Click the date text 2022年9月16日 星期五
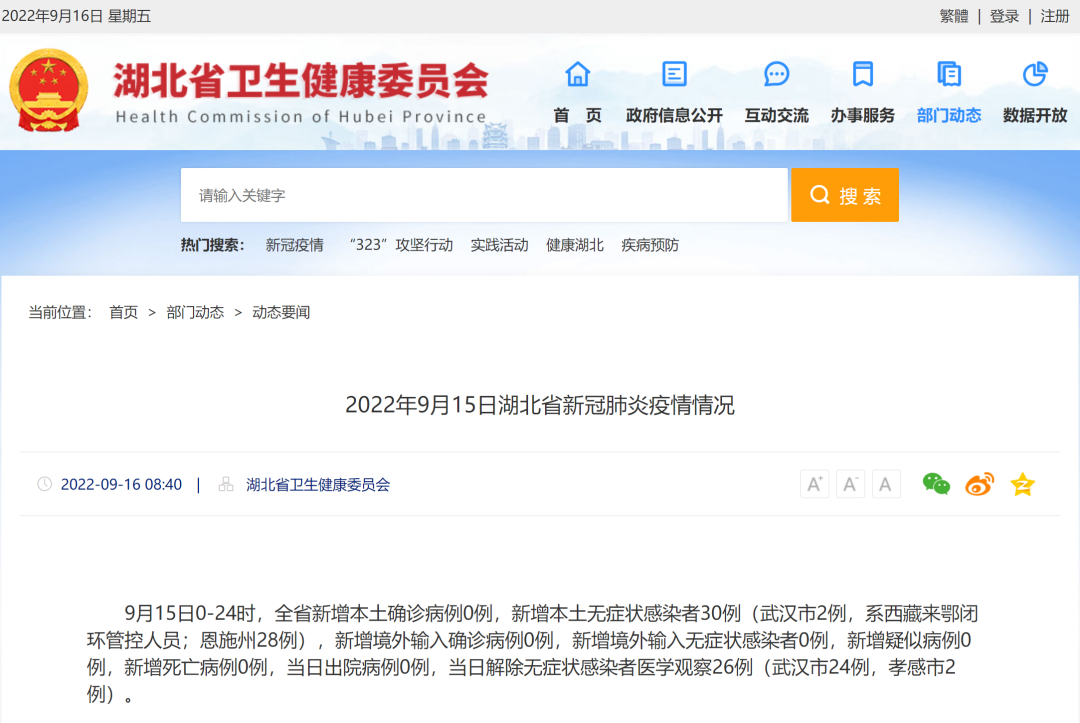The width and height of the screenshot is (1080, 723). tap(76, 16)
